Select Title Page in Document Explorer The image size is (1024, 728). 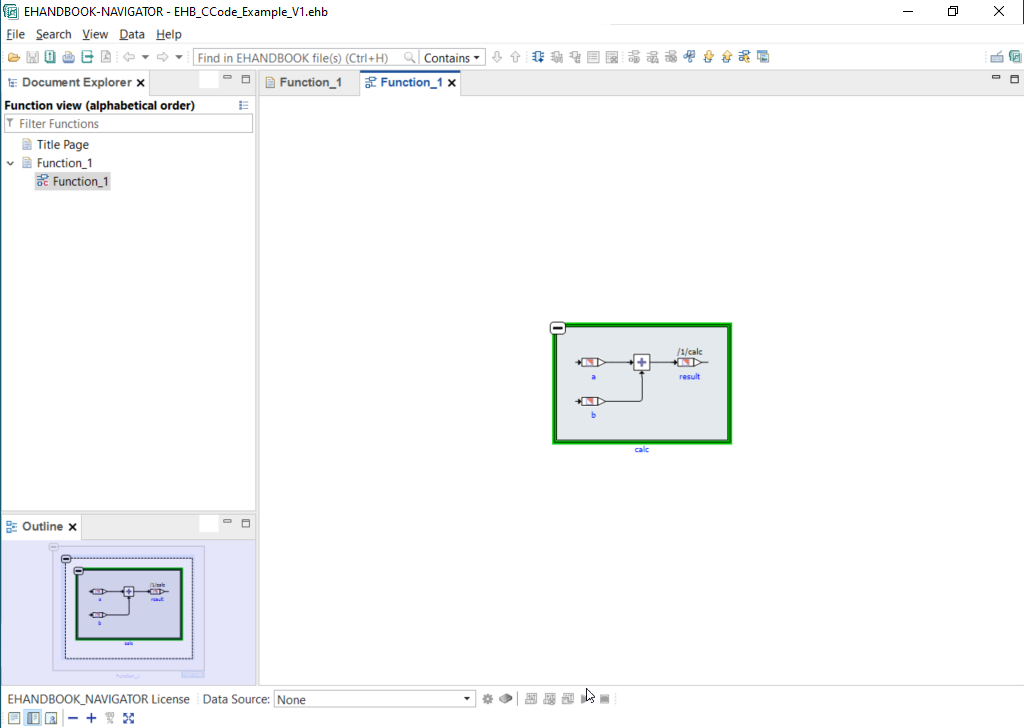pyautogui.click(x=62, y=144)
